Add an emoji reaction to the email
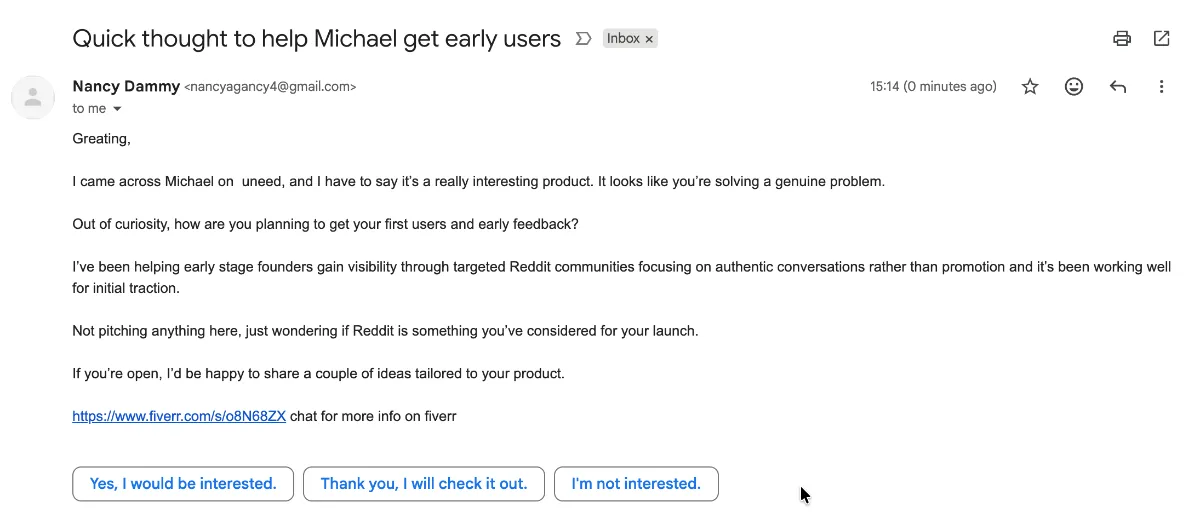This screenshot has height=519, width=1200. click(1074, 87)
